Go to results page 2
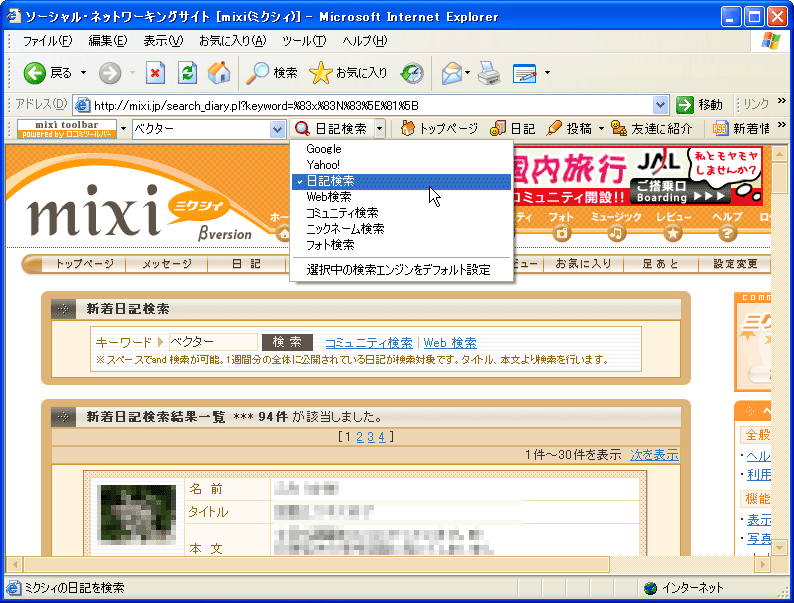The width and height of the screenshot is (794, 603). (360, 436)
